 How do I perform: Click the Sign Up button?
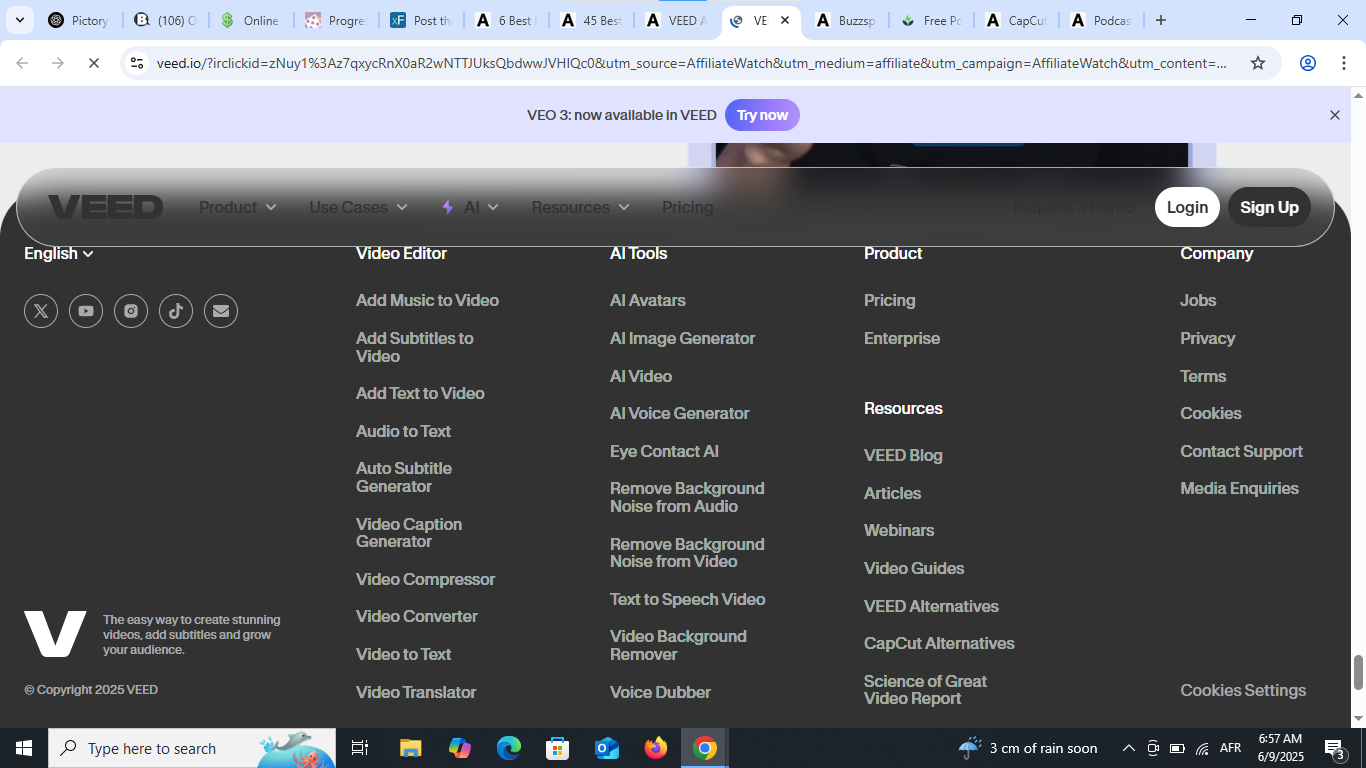(1269, 207)
